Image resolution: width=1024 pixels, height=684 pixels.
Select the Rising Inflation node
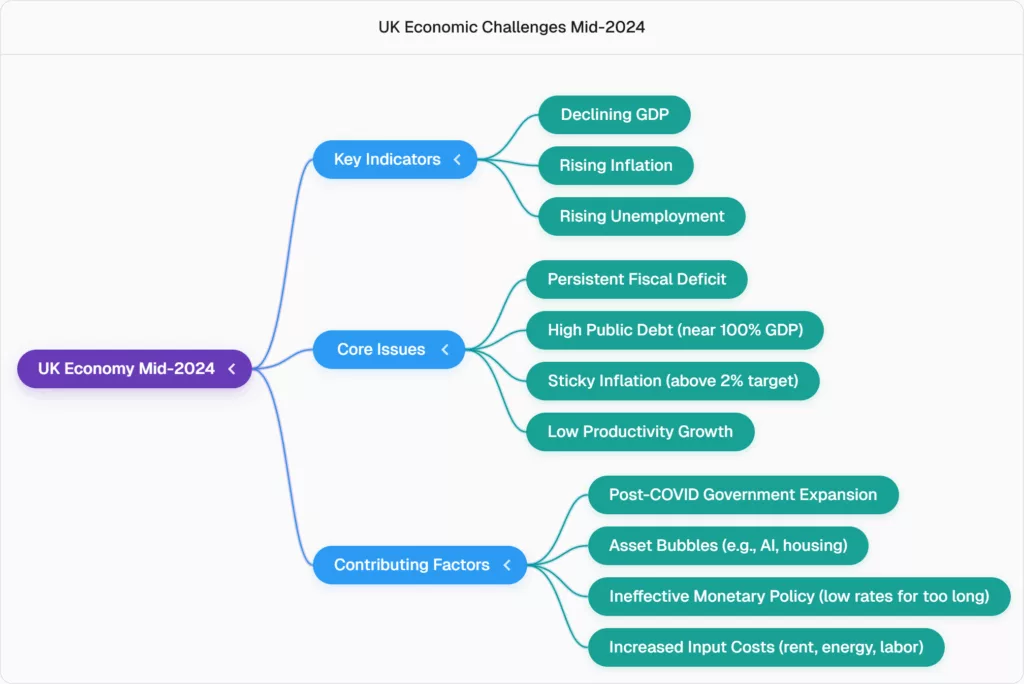[x=615, y=165]
